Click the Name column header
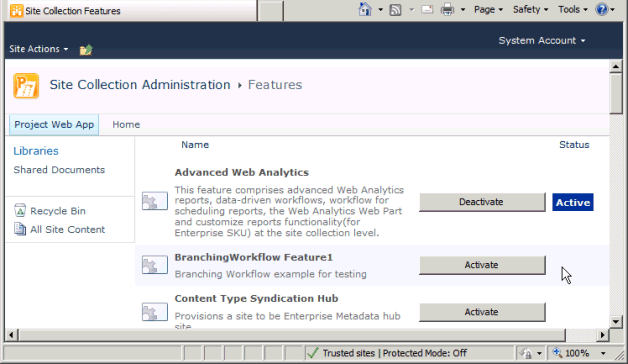This screenshot has height=364, width=628. pyautogui.click(x=195, y=145)
